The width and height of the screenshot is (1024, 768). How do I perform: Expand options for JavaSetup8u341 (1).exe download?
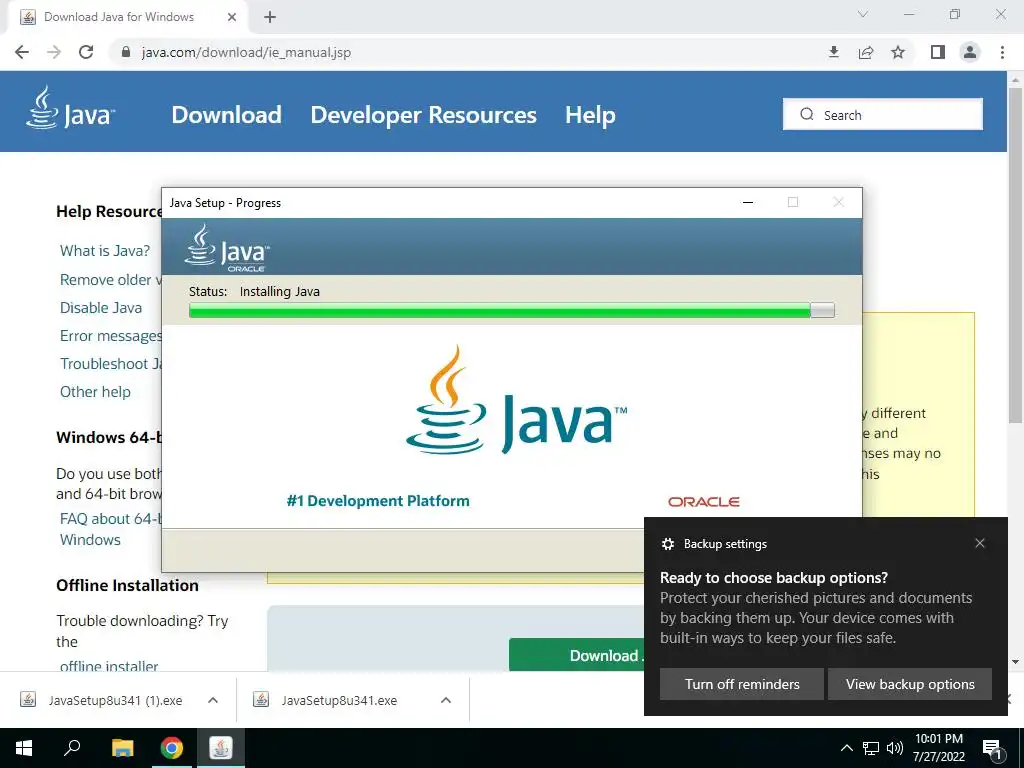click(213, 700)
